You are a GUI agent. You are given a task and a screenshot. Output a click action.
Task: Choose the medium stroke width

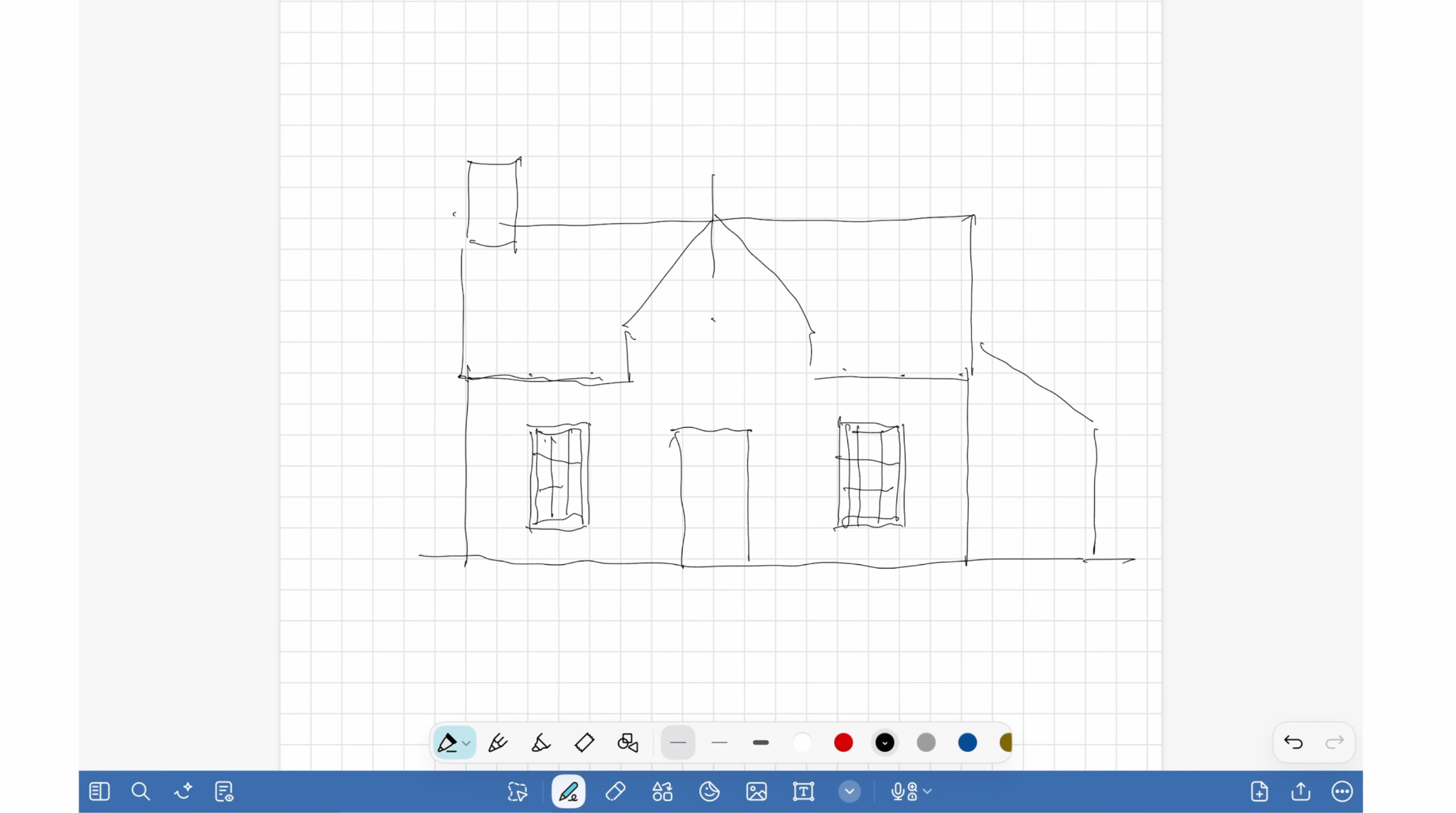[x=719, y=743]
